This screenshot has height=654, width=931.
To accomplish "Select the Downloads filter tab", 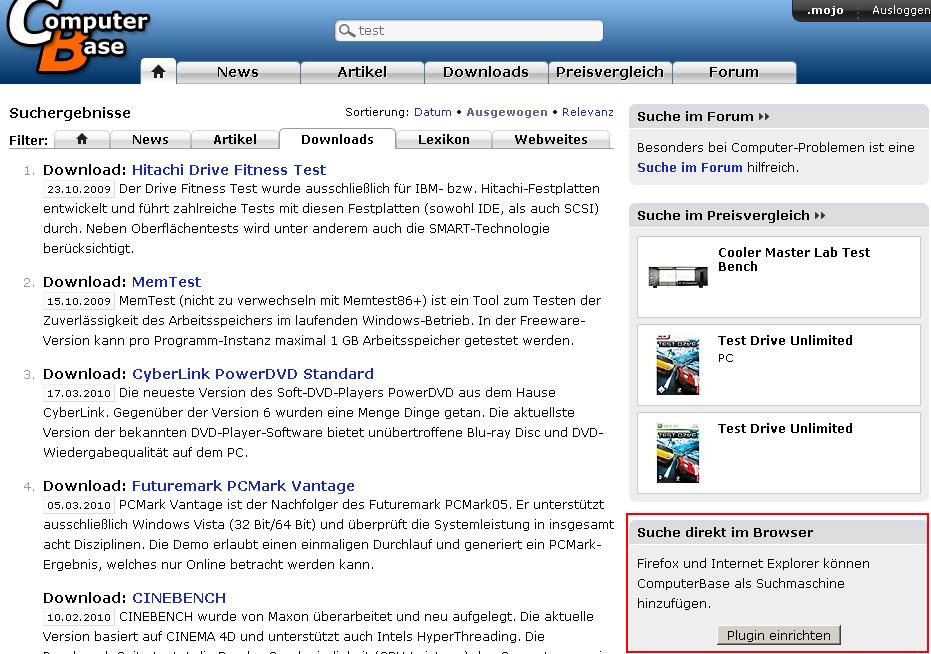I will pyautogui.click(x=337, y=139).
